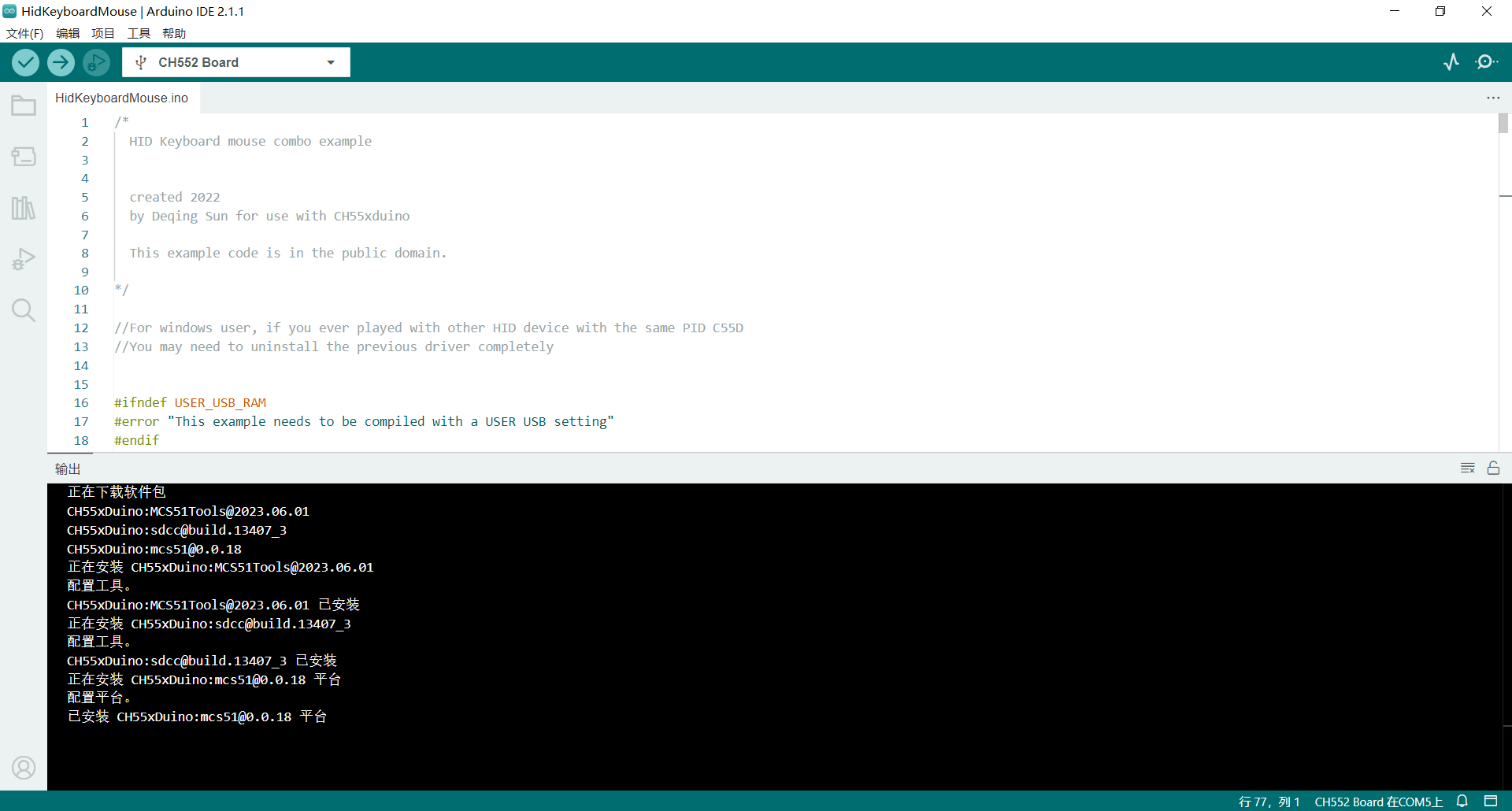The image size is (1512, 811).
Task: Select the HidKeyboardMouse.ino tab
Action: [122, 98]
